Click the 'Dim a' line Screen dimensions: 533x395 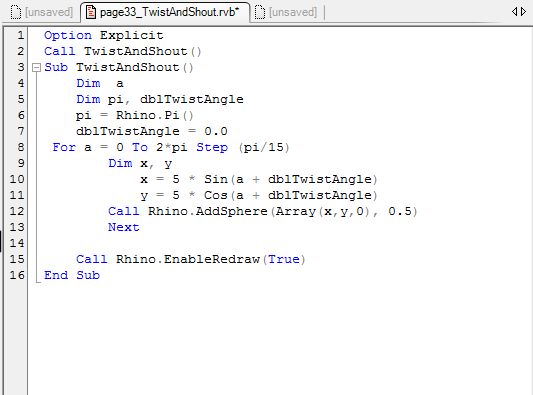pyautogui.click(x=100, y=83)
